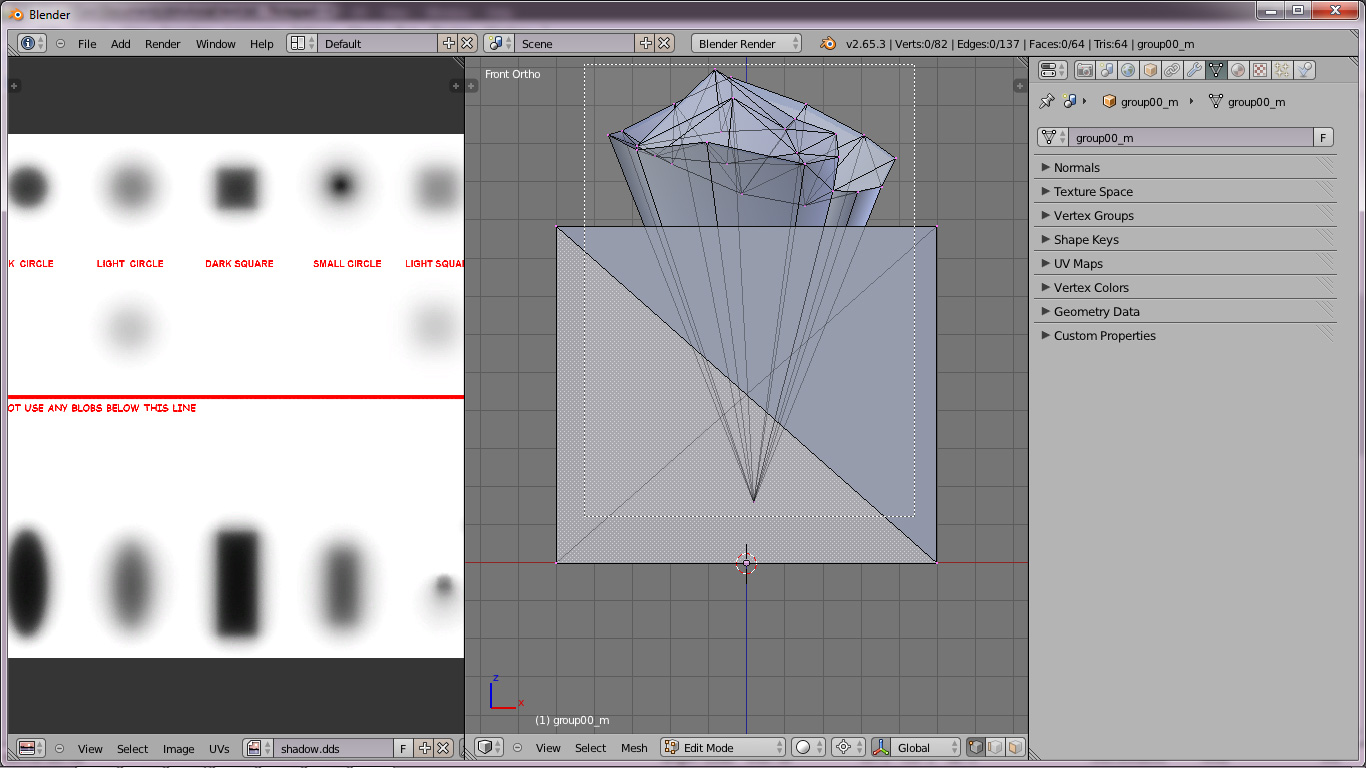Open the Blender Render engine dropdown
The width and height of the screenshot is (1366, 768).
[746, 44]
